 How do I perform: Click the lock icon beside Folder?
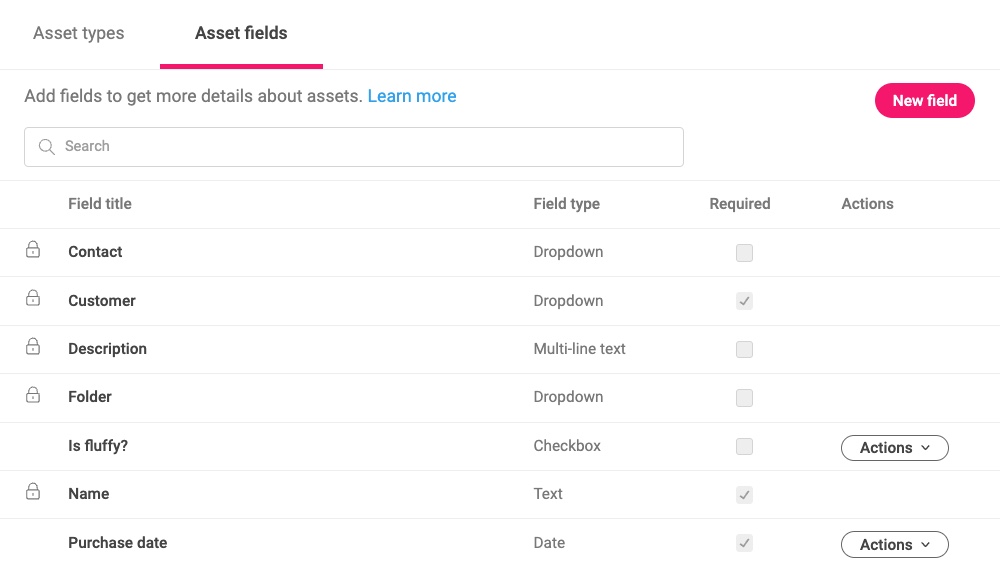pyautogui.click(x=33, y=395)
